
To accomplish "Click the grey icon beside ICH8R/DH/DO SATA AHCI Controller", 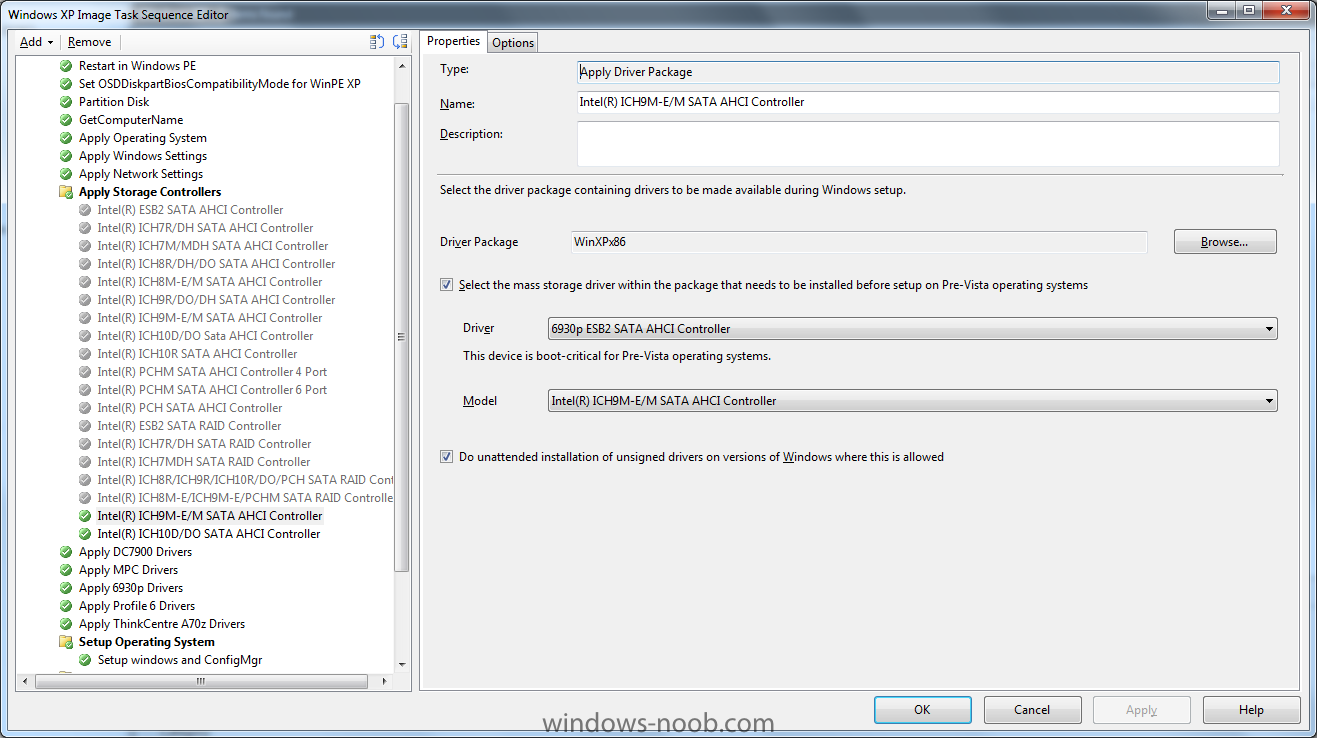I will tap(85, 264).
